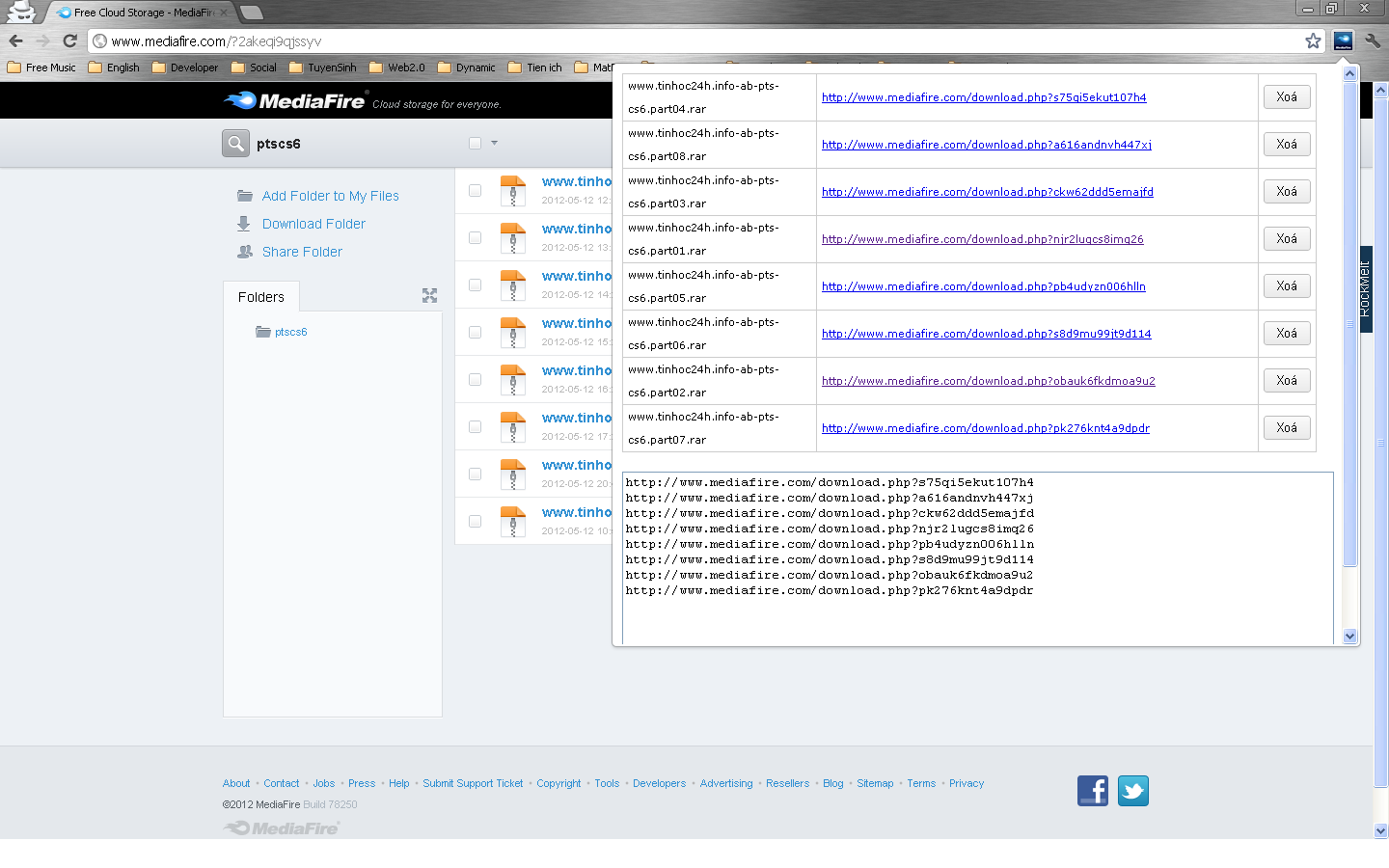The height and width of the screenshot is (868, 1389).
Task: Check the file row dated 2012-05-12 20
Action: (x=475, y=474)
